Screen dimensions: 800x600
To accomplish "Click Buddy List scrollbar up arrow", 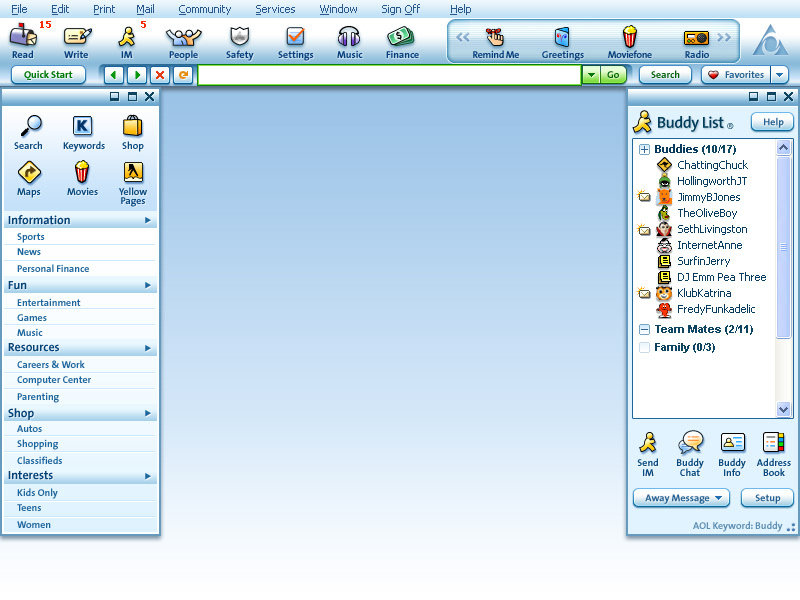I will (783, 148).
